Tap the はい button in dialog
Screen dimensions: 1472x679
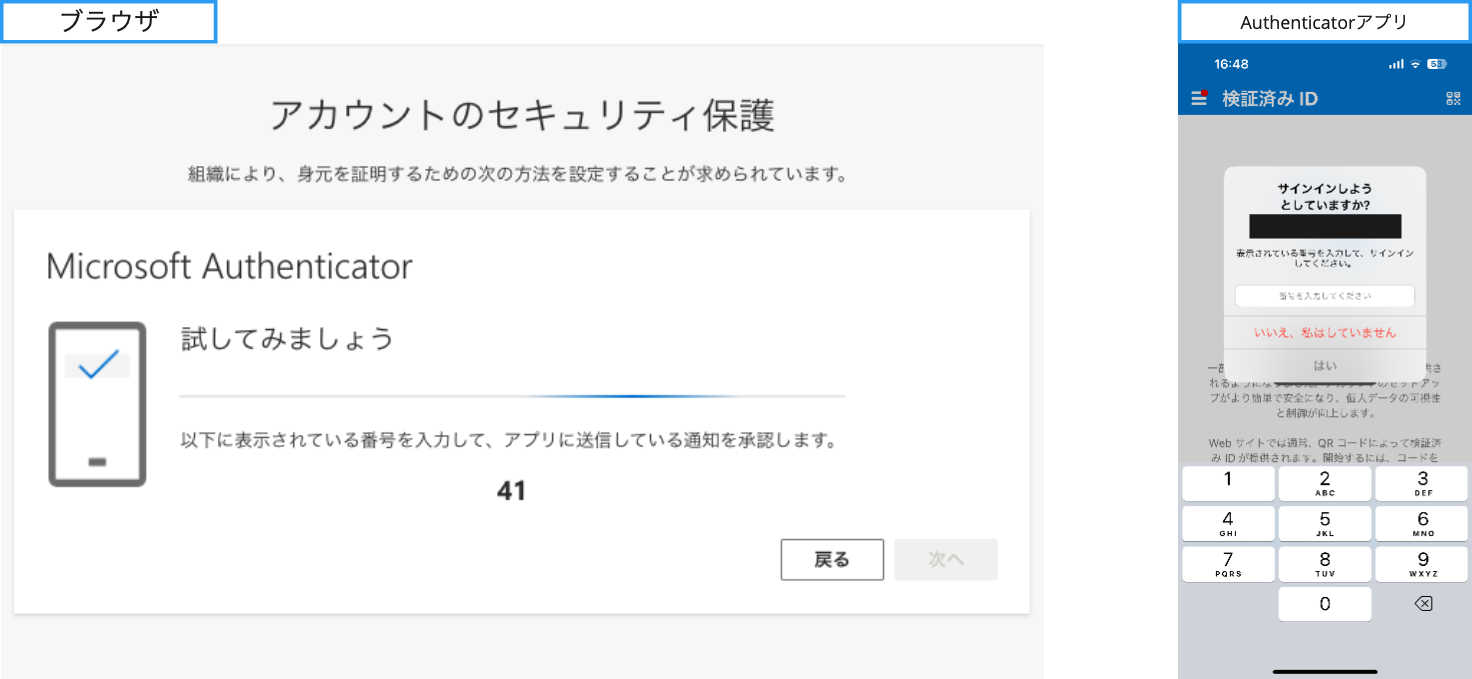(x=1325, y=365)
